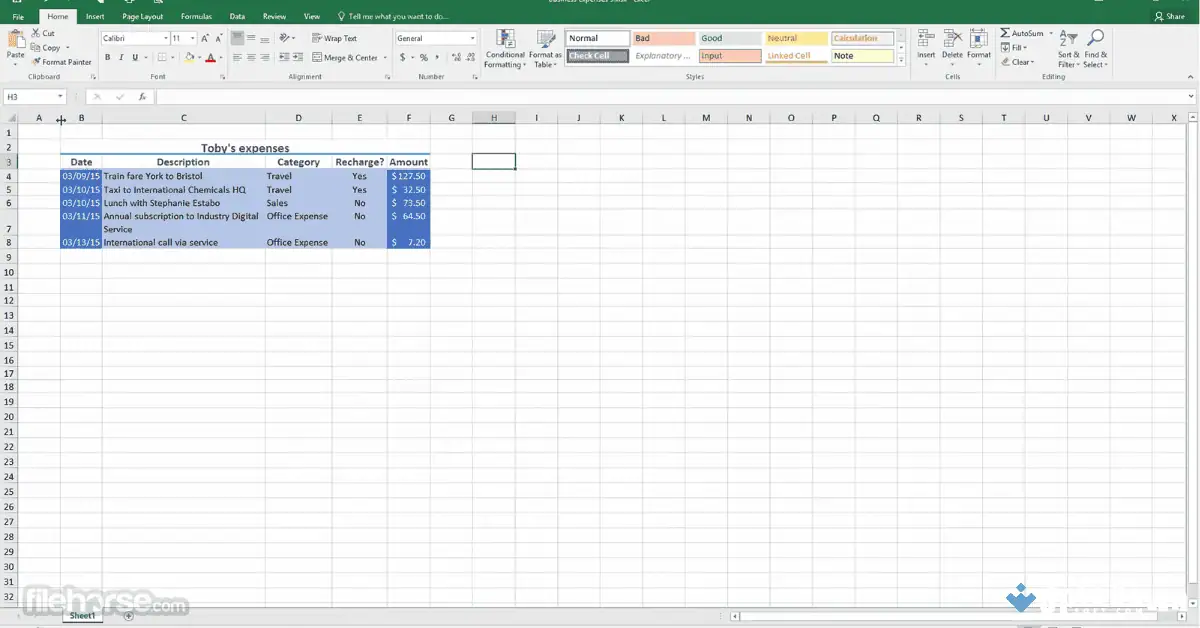Select the Sheet1 tab
The image size is (1200, 628).
tap(81, 615)
